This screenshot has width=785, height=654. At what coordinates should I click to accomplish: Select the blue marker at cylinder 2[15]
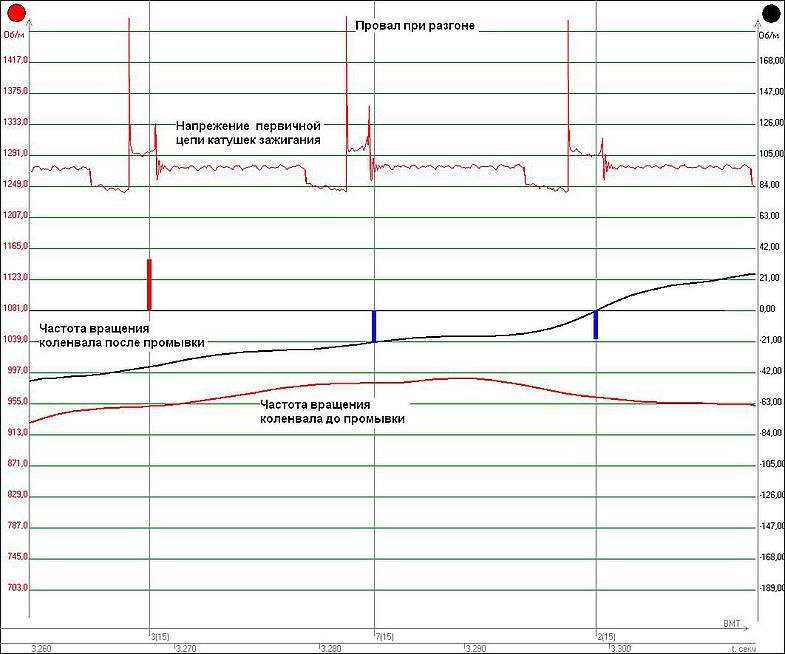[x=596, y=324]
